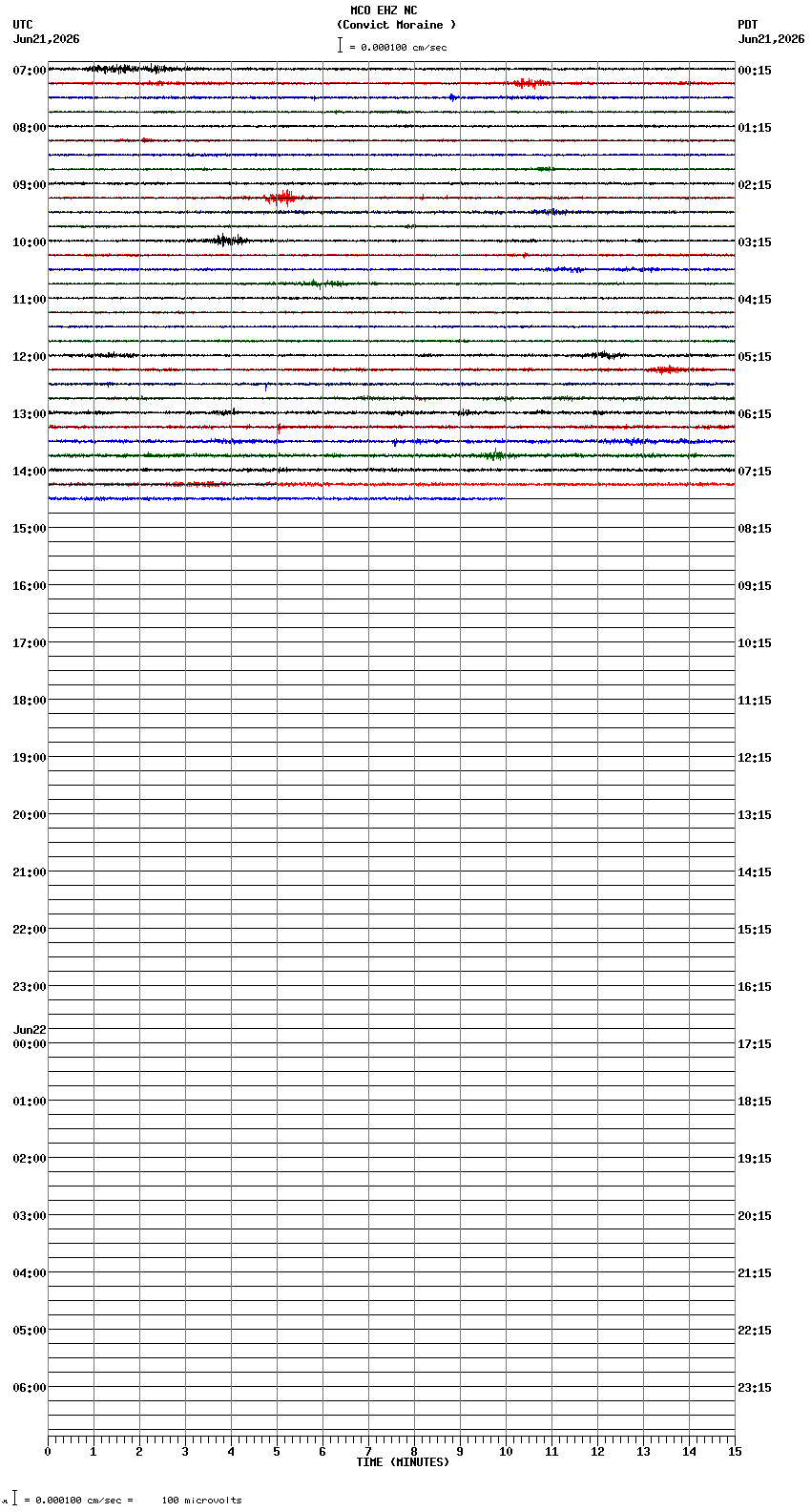Click the TIME (MINUTES) axis label
The width and height of the screenshot is (811, 1512).
coord(403,1462)
